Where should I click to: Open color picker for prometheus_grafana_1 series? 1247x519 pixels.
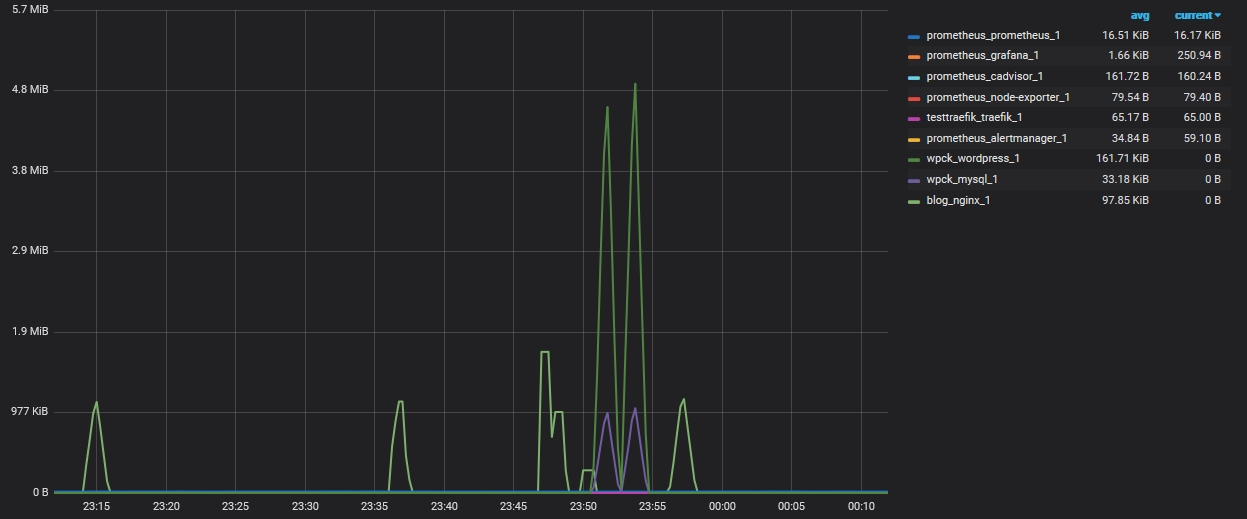coord(914,56)
